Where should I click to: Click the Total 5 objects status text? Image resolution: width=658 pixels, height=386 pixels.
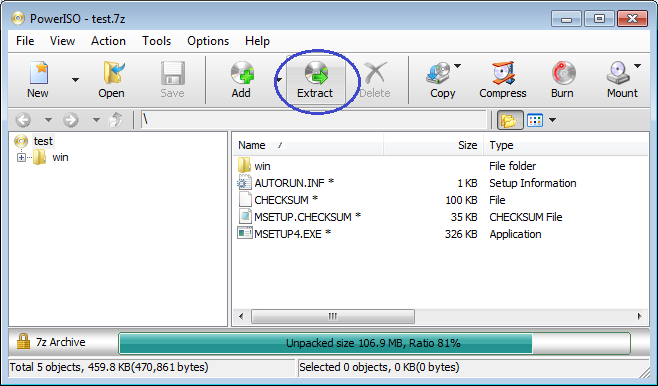[x=109, y=368]
